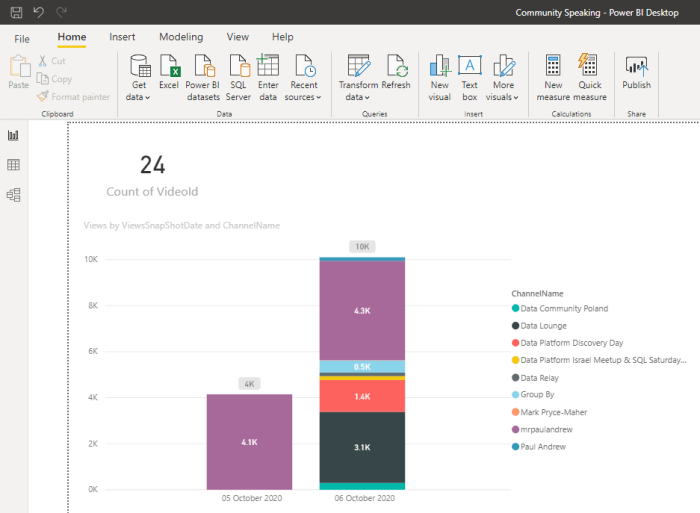Click the Save icon in title bar
The width and height of the screenshot is (700, 513).
(x=16, y=12)
